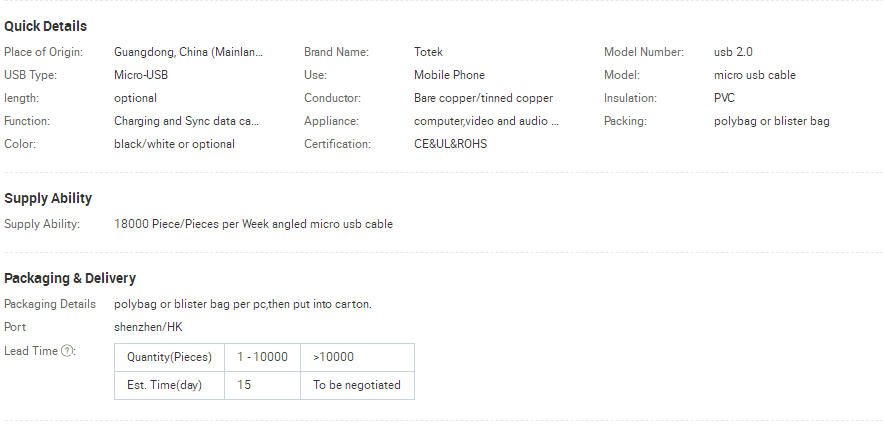Click the Supply Ability section heading
The width and height of the screenshot is (883, 424).
[x=47, y=198]
